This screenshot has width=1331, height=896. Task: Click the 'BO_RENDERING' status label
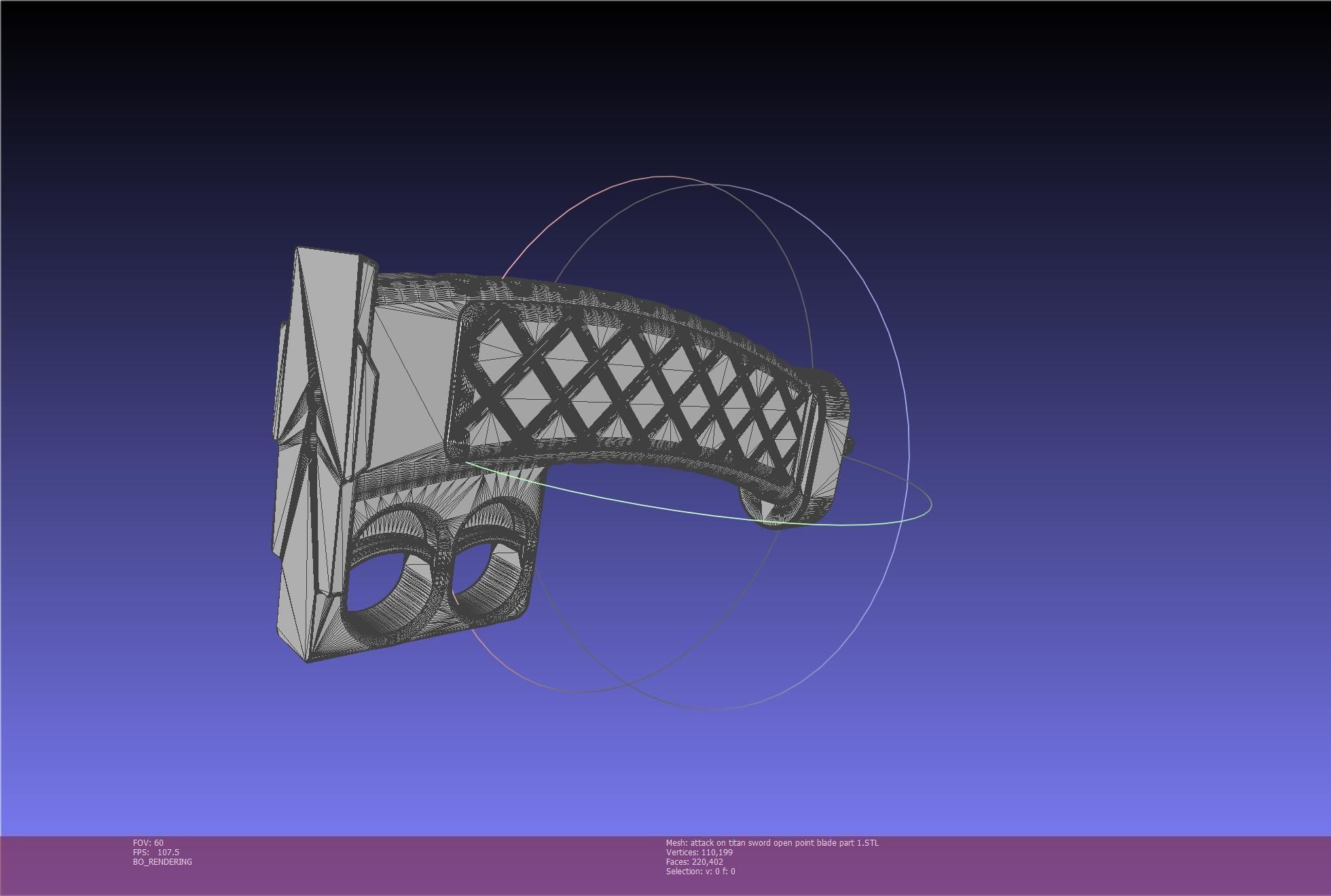[162, 861]
